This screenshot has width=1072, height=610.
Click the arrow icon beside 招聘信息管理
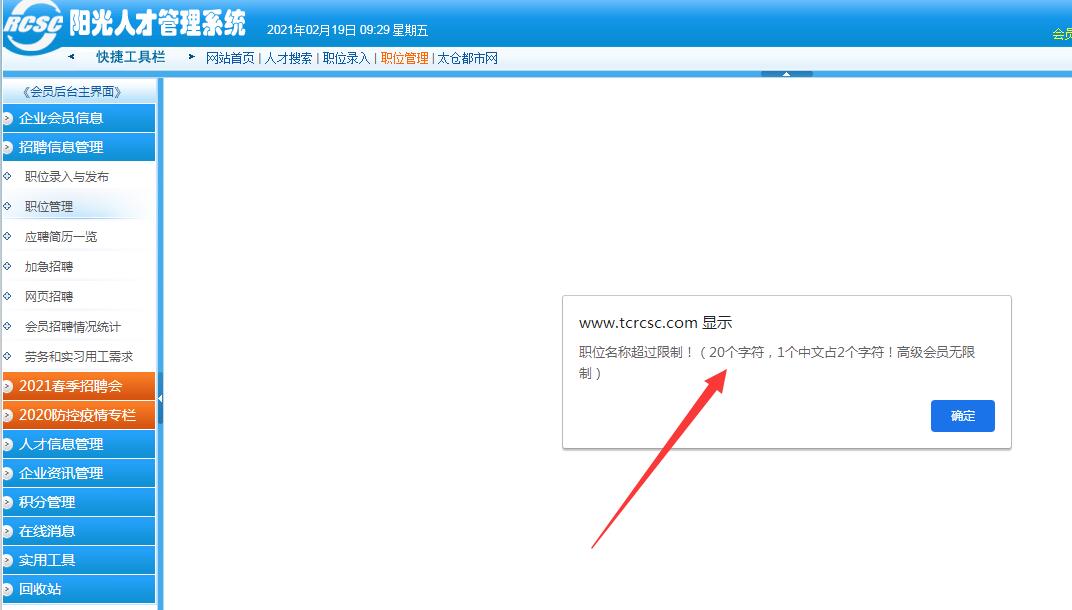[10, 146]
